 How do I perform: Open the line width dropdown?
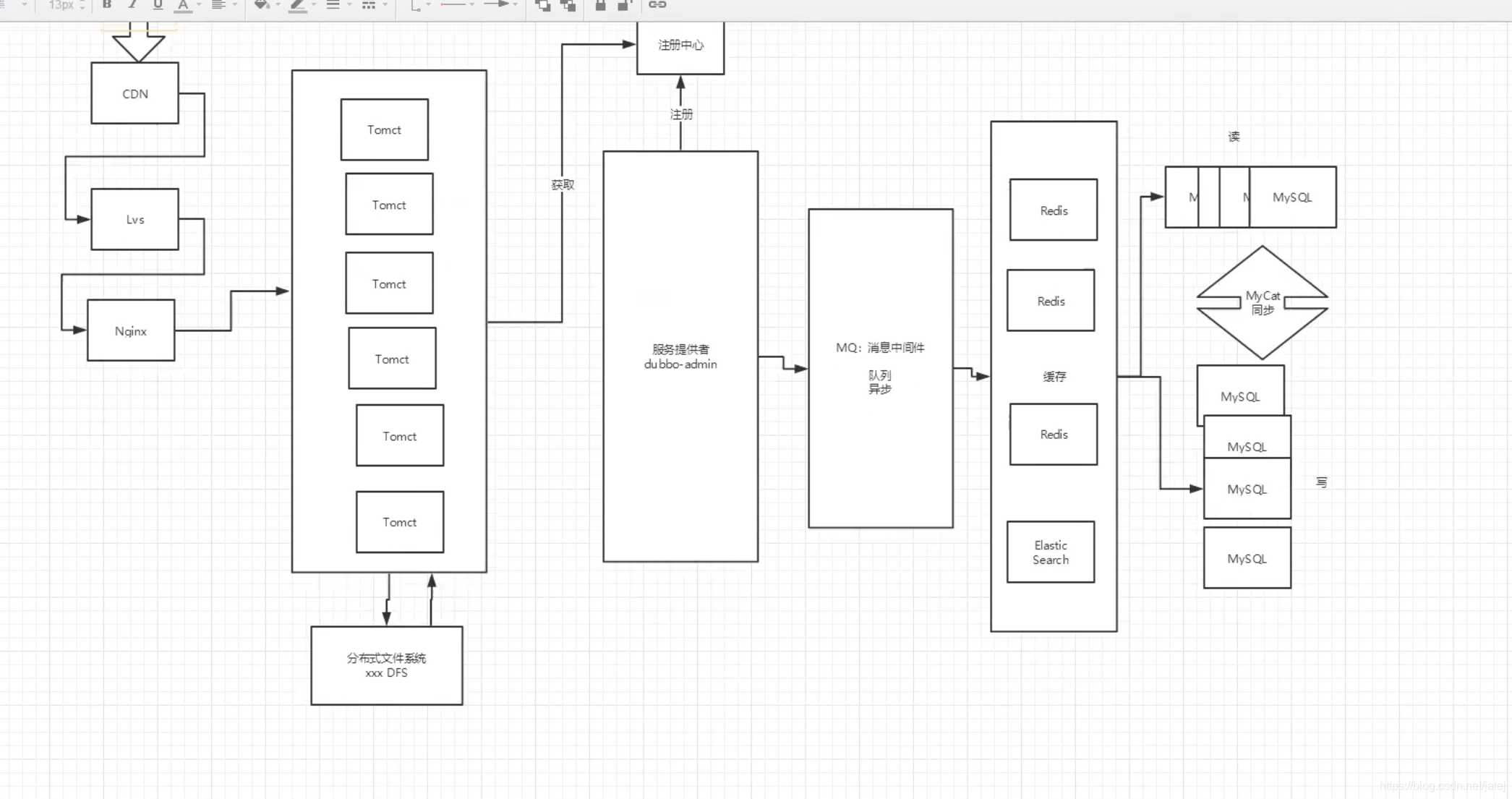tap(333, 4)
